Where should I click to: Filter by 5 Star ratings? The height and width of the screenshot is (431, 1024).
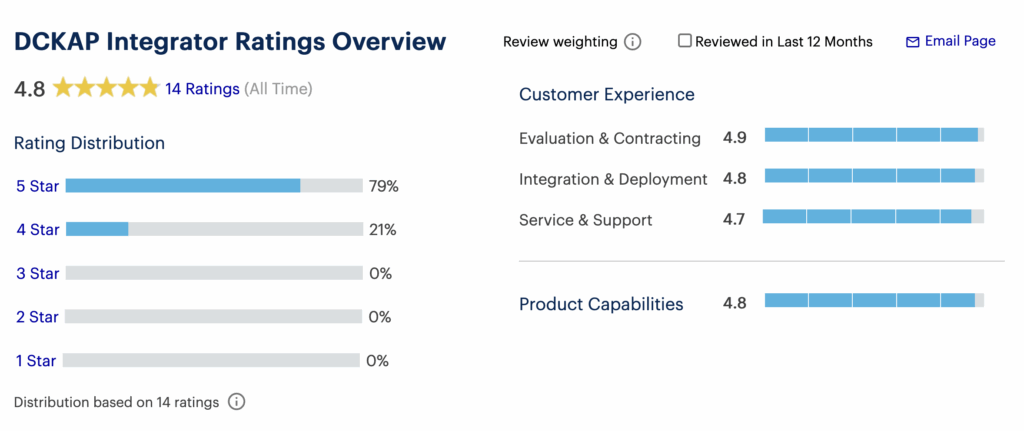coord(37,186)
